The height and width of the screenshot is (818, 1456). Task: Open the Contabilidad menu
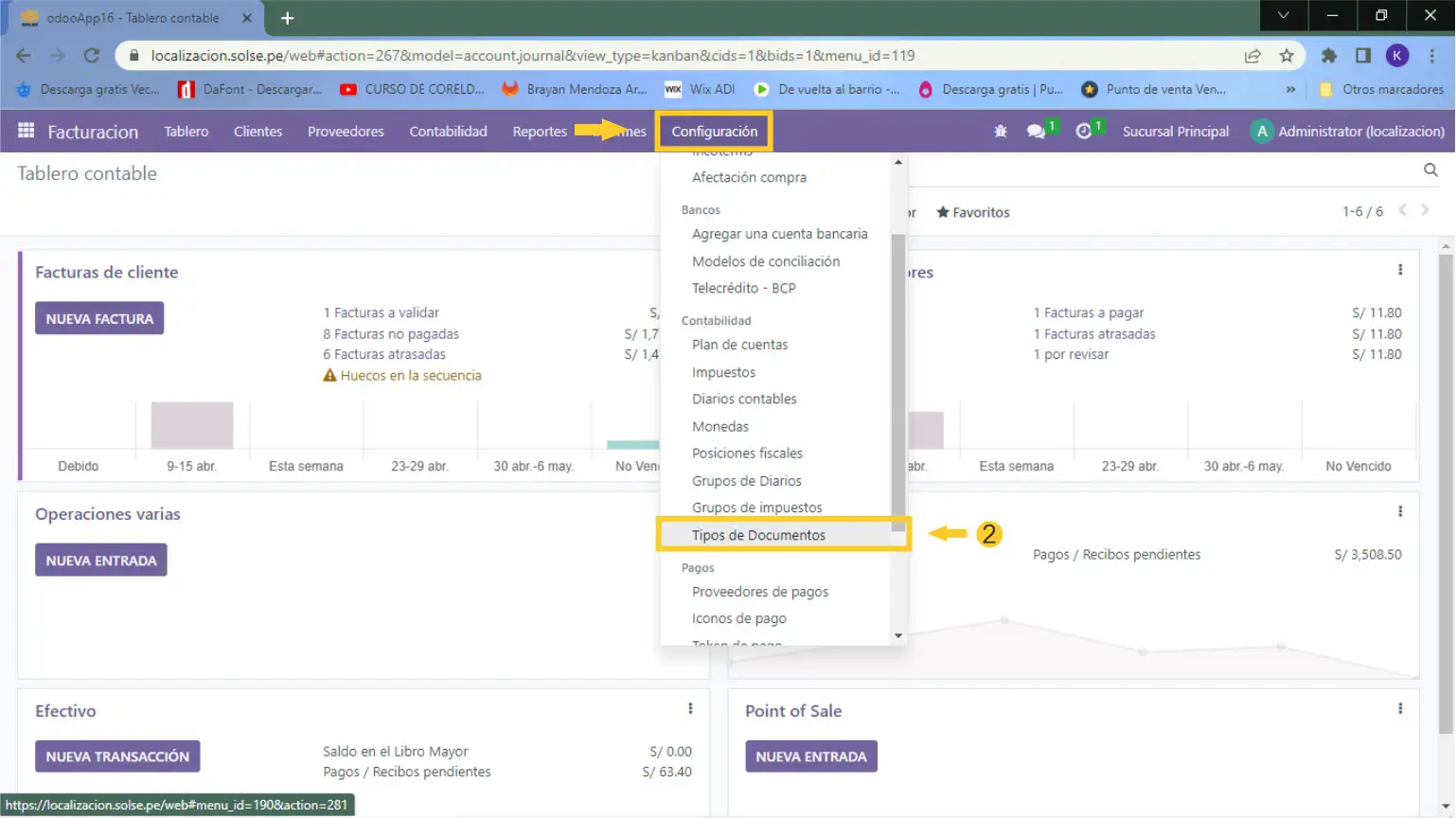[x=449, y=132]
